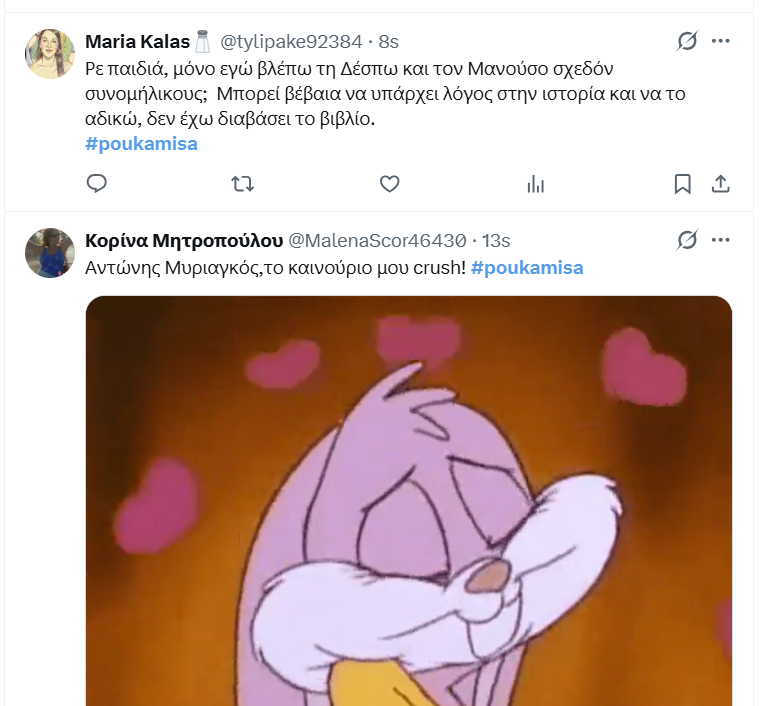Screen dimensions: 772x706
Task: Open @tylipake92384 handle
Action: pyautogui.click(x=291, y=42)
